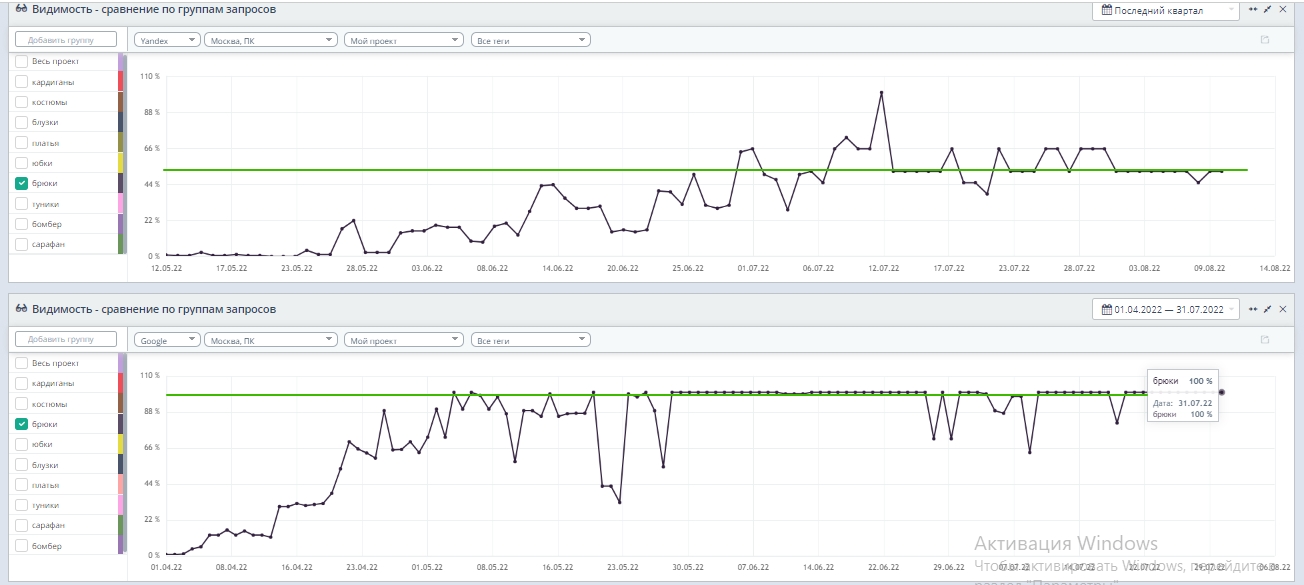
Task: Click the pin icon of the bottom widget
Action: [1267, 310]
